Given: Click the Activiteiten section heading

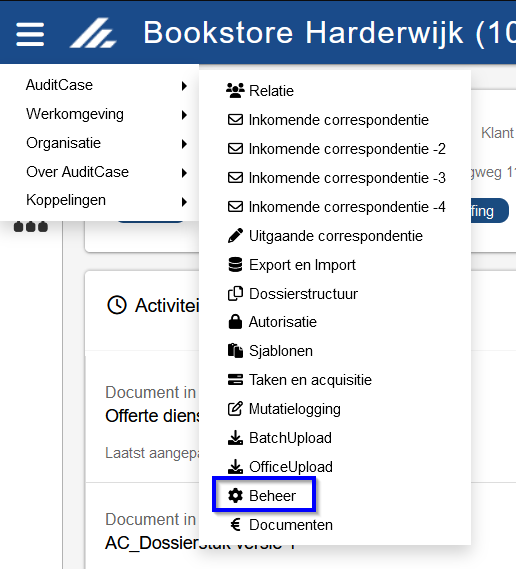Looking at the screenshot, I should pos(167,305).
